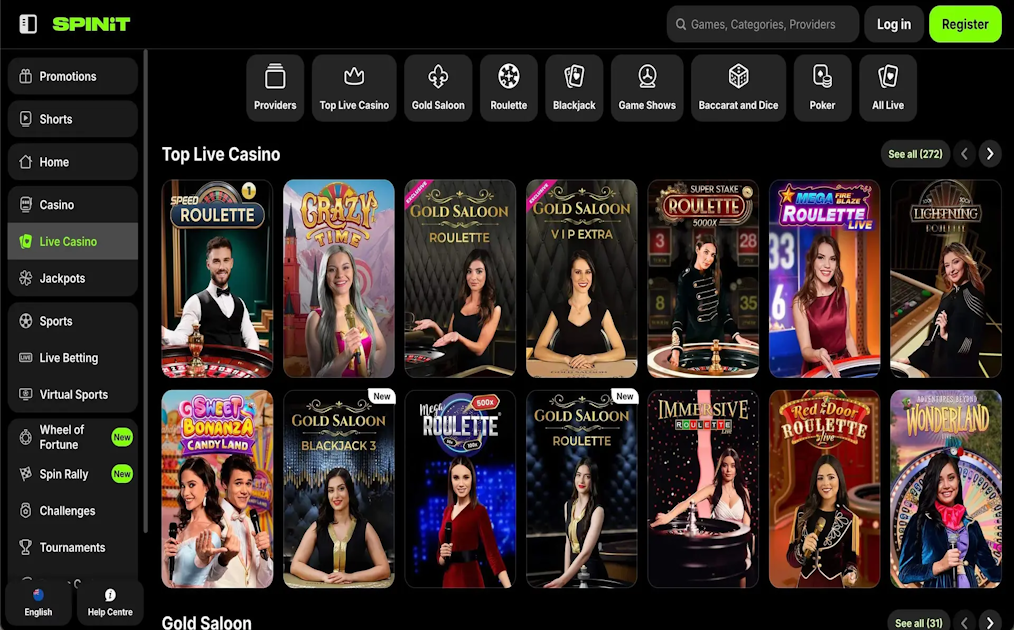Click the Shorts play icon
The image size is (1014, 630).
tap(25, 119)
